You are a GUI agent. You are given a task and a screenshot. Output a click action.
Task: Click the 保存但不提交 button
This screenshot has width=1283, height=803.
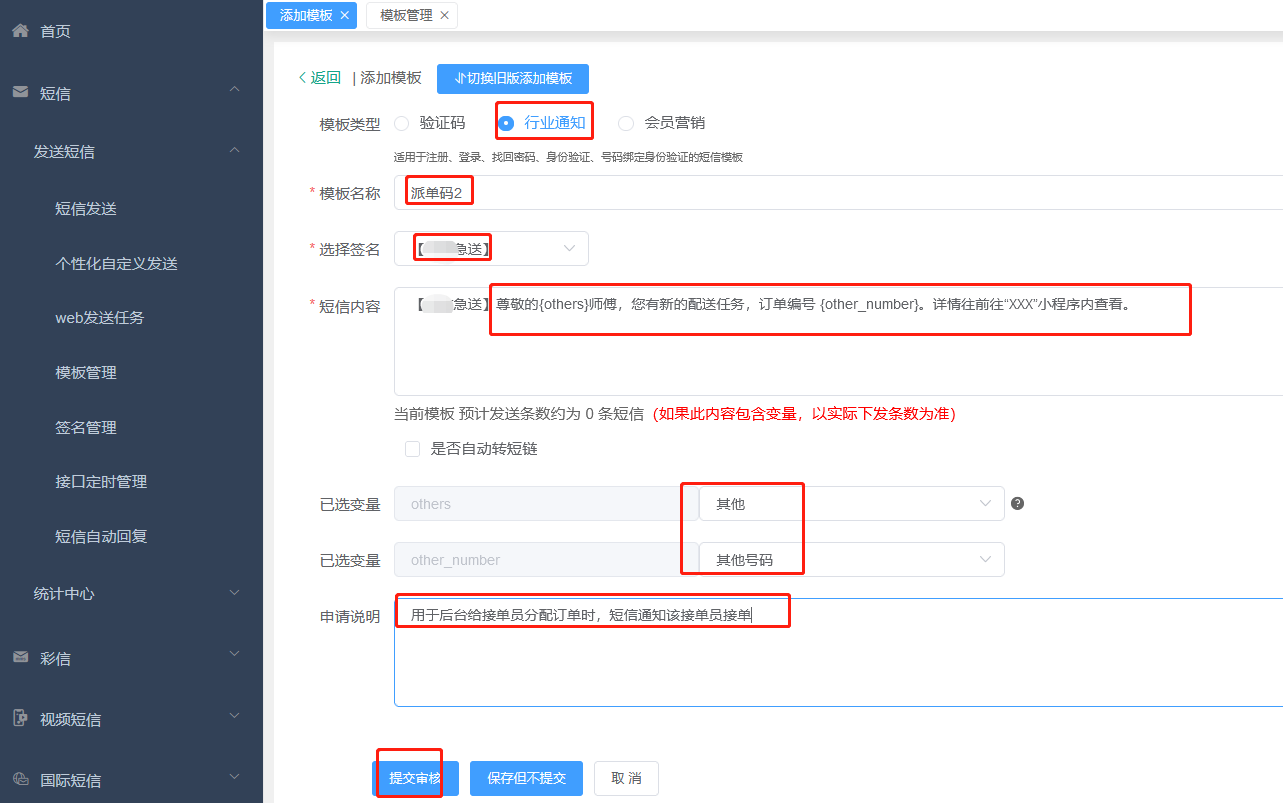coord(527,778)
